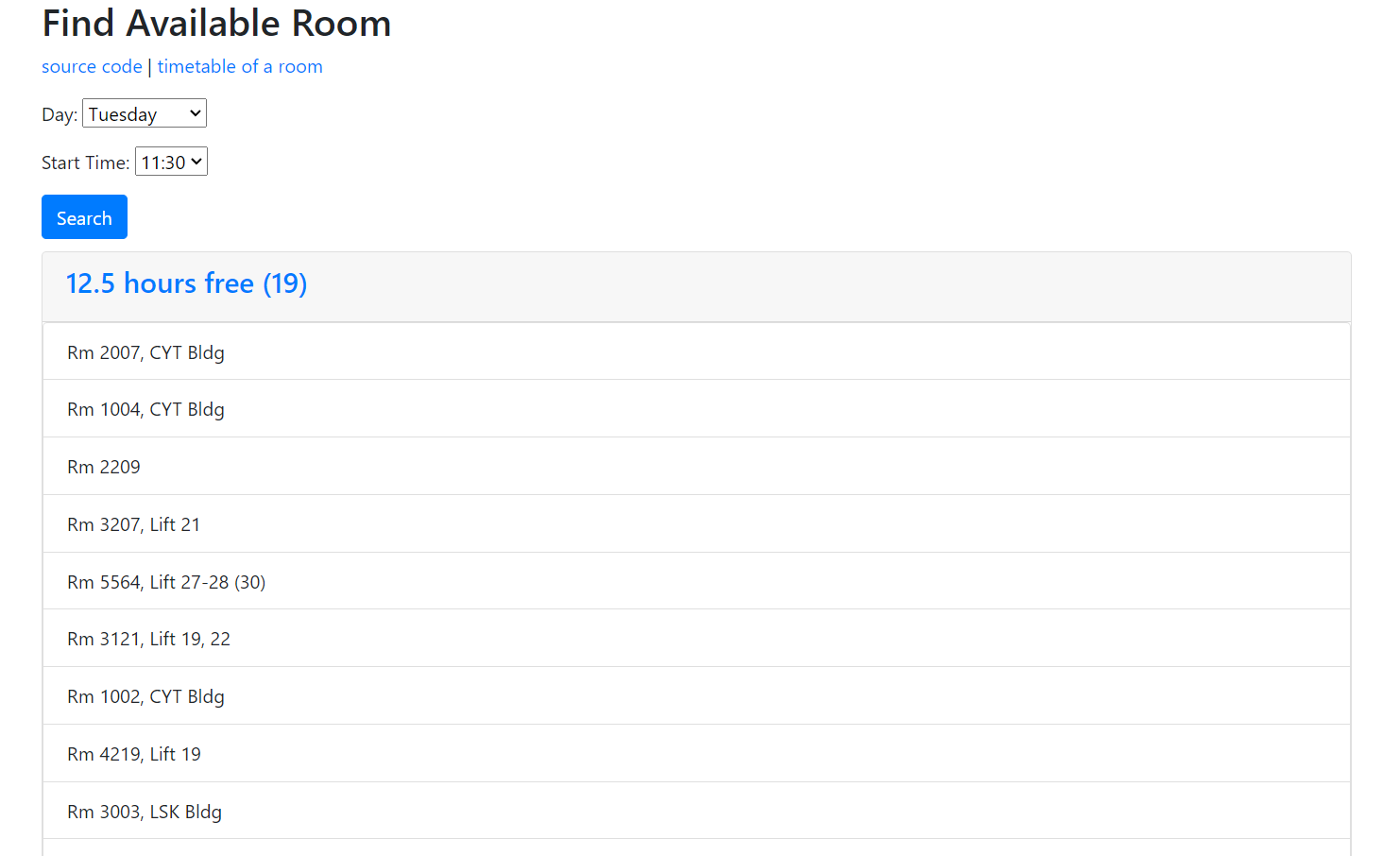The height and width of the screenshot is (856, 1400).
Task: Open the source code link
Action: [x=92, y=67]
